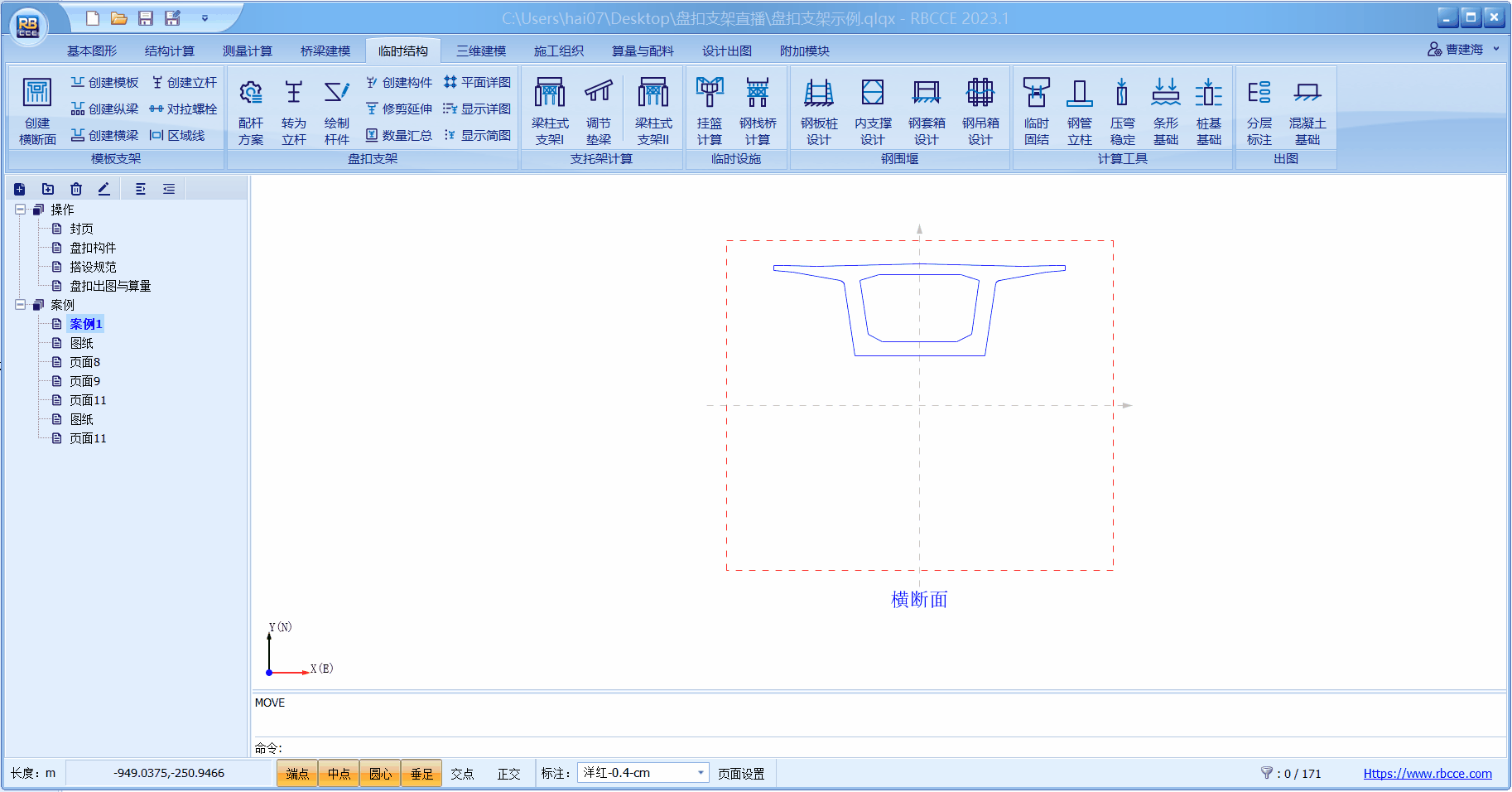Enable the 正交 ortho mode
The image size is (1512, 792).
[x=508, y=774]
